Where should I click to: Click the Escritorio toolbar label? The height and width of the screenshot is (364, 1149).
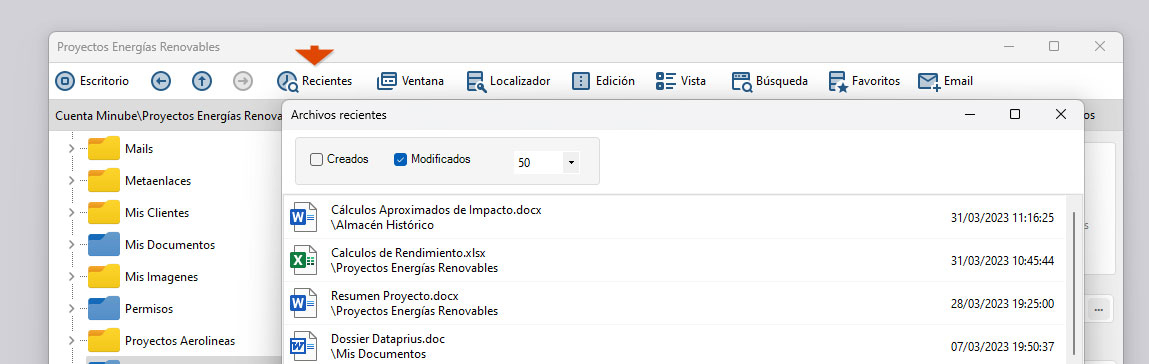[x=104, y=81]
